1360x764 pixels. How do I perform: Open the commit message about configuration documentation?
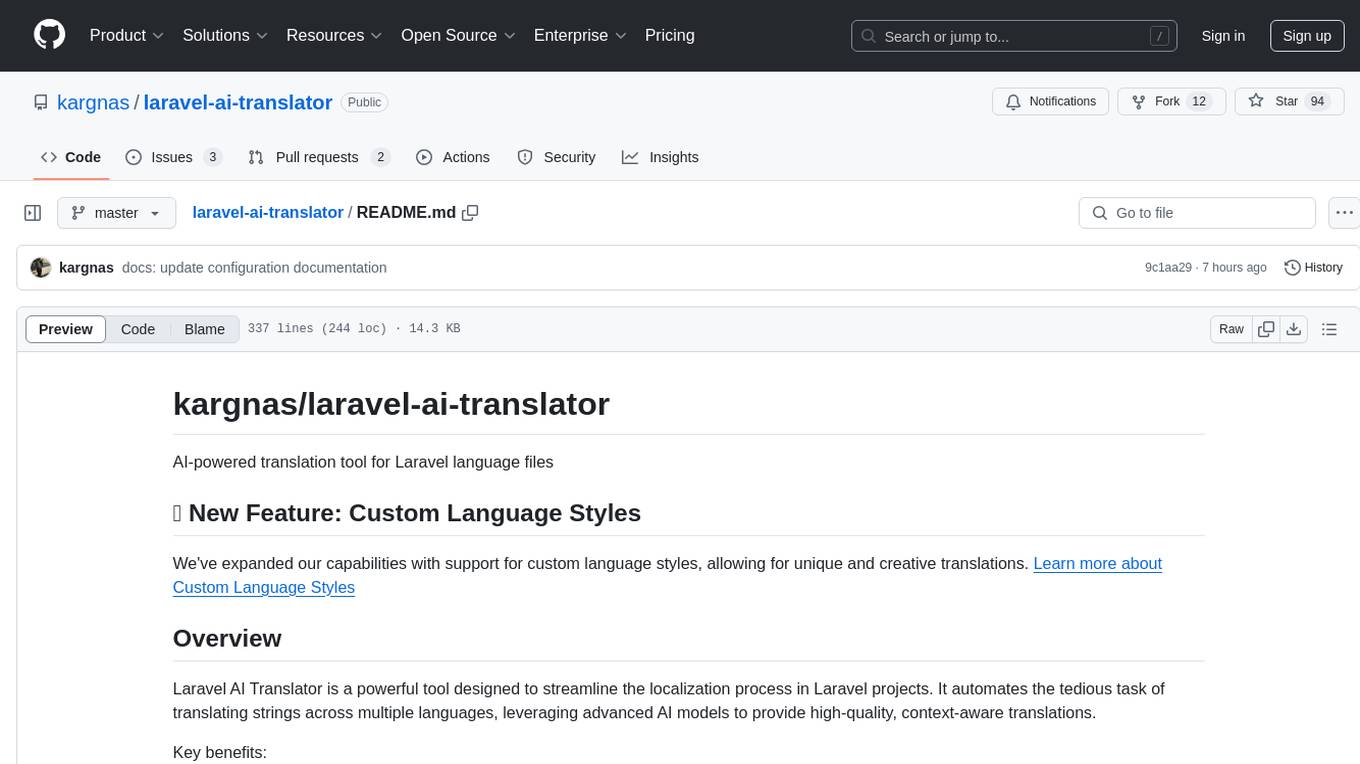254,268
